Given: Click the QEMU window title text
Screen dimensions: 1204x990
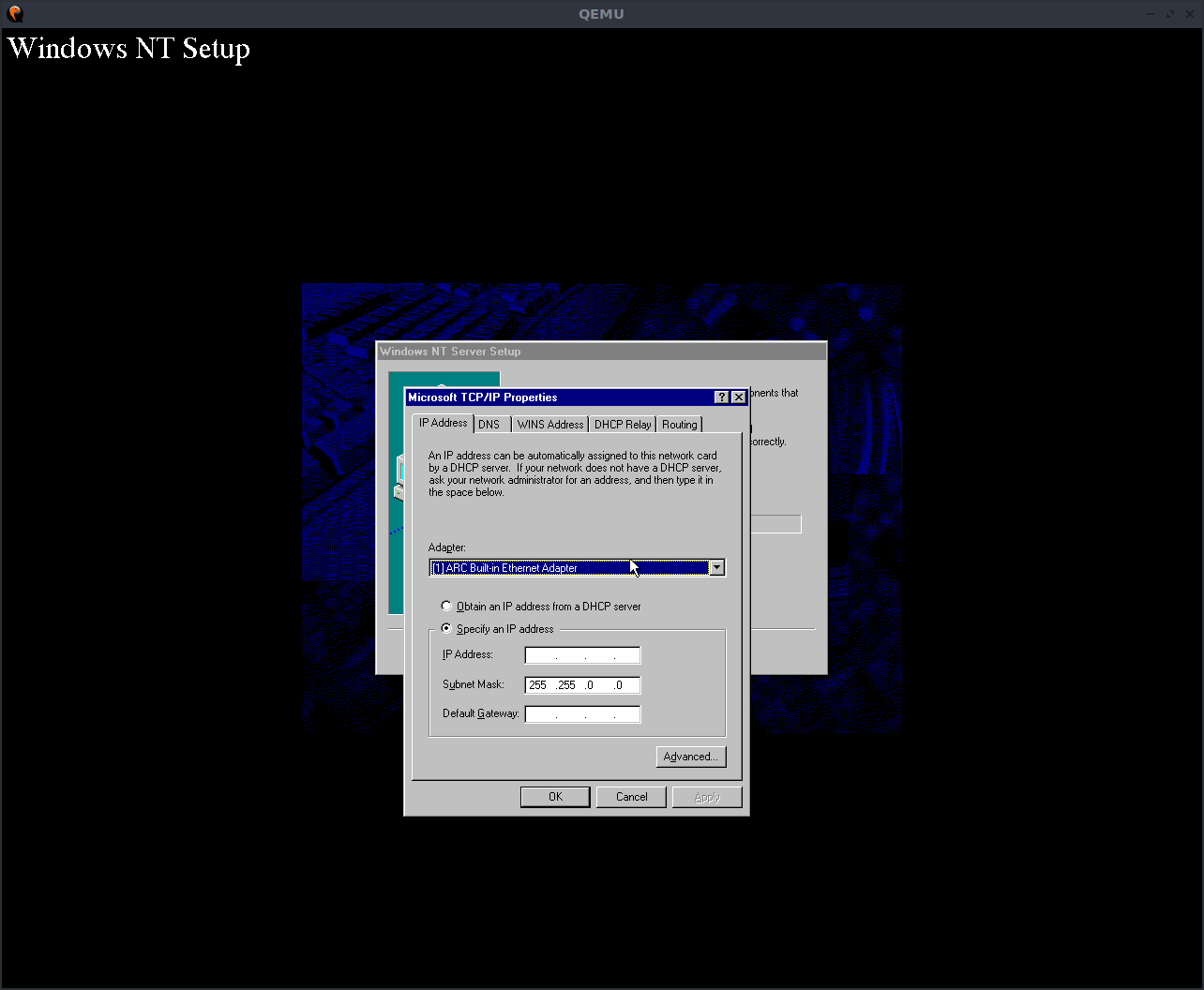Looking at the screenshot, I should coord(601,13).
